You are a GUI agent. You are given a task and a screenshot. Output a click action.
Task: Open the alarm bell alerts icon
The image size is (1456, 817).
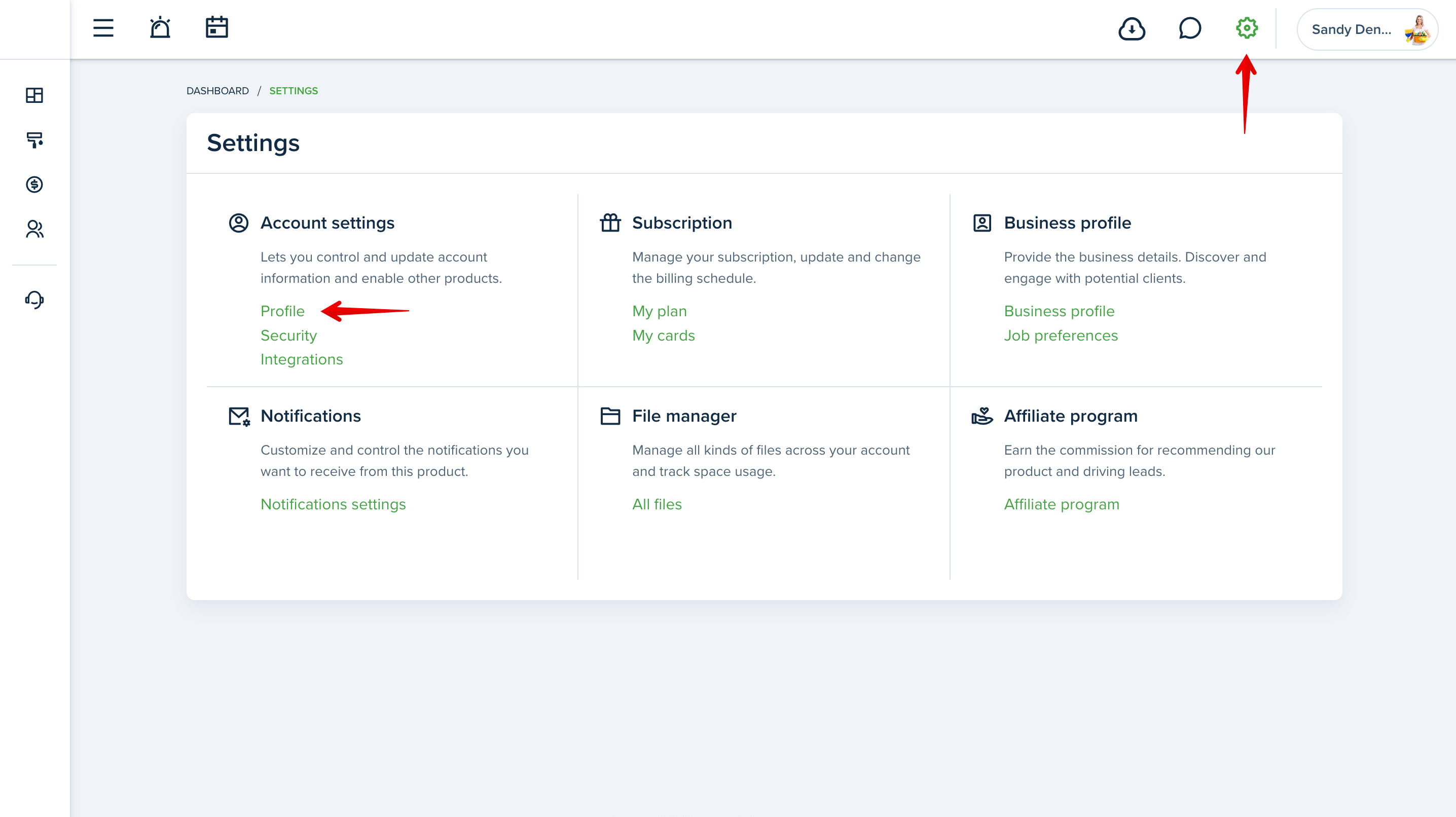160,28
